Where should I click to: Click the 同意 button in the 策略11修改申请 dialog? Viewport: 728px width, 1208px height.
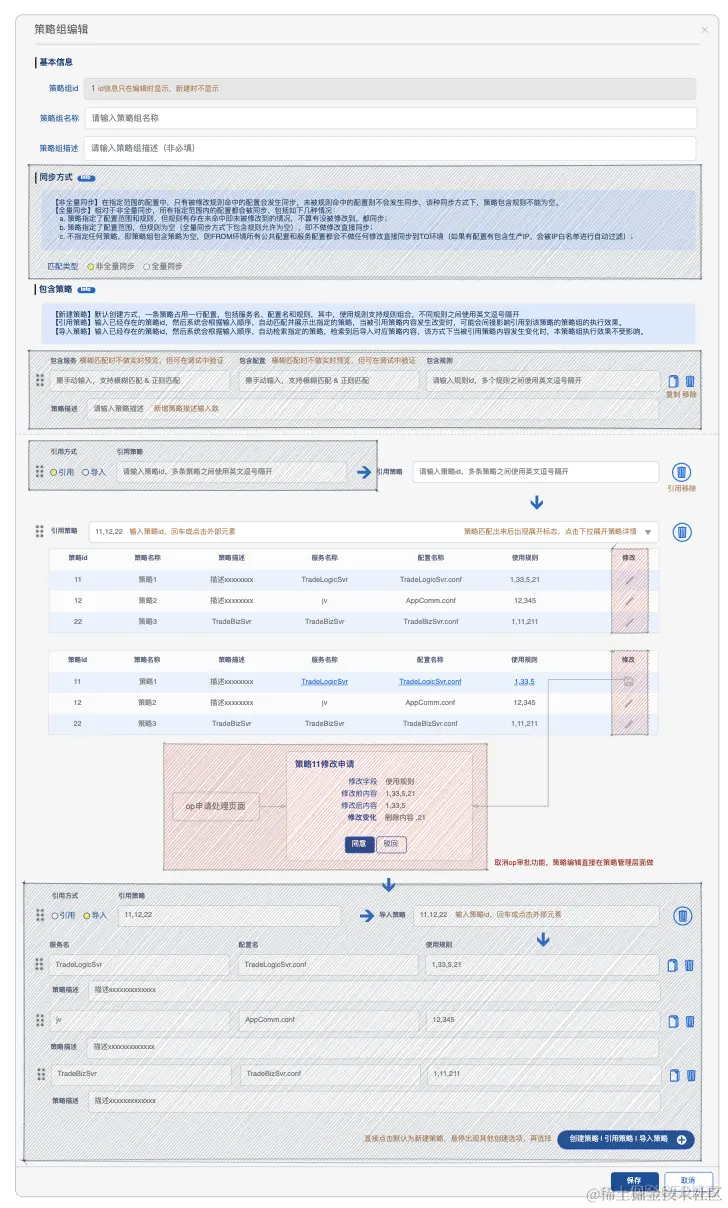click(359, 844)
